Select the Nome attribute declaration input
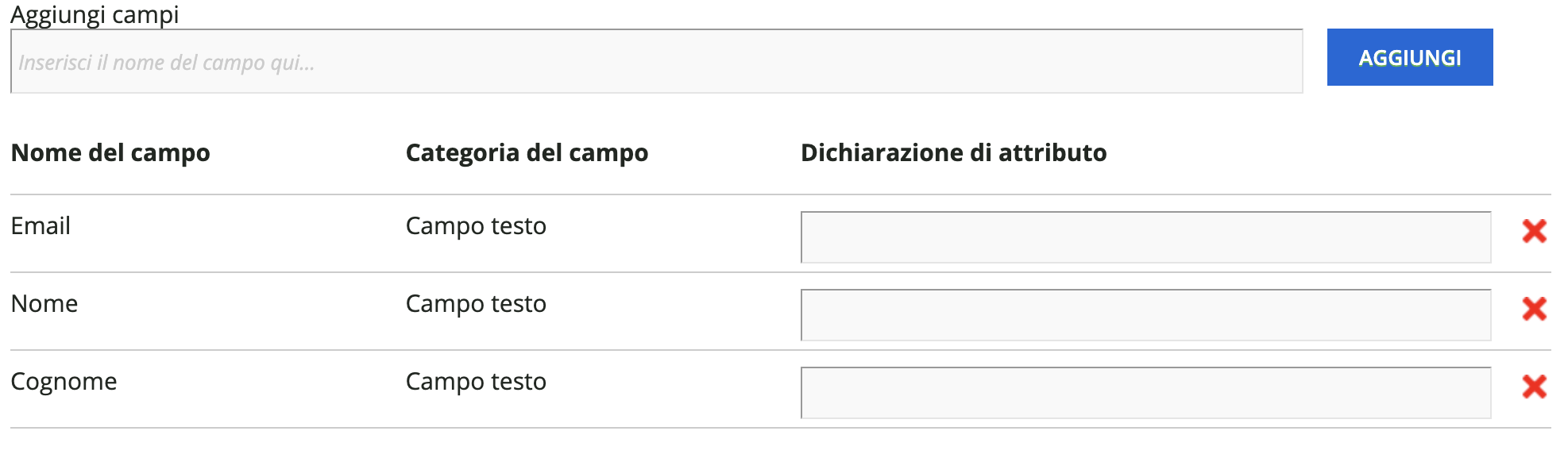1568x454 pixels. [1145, 315]
